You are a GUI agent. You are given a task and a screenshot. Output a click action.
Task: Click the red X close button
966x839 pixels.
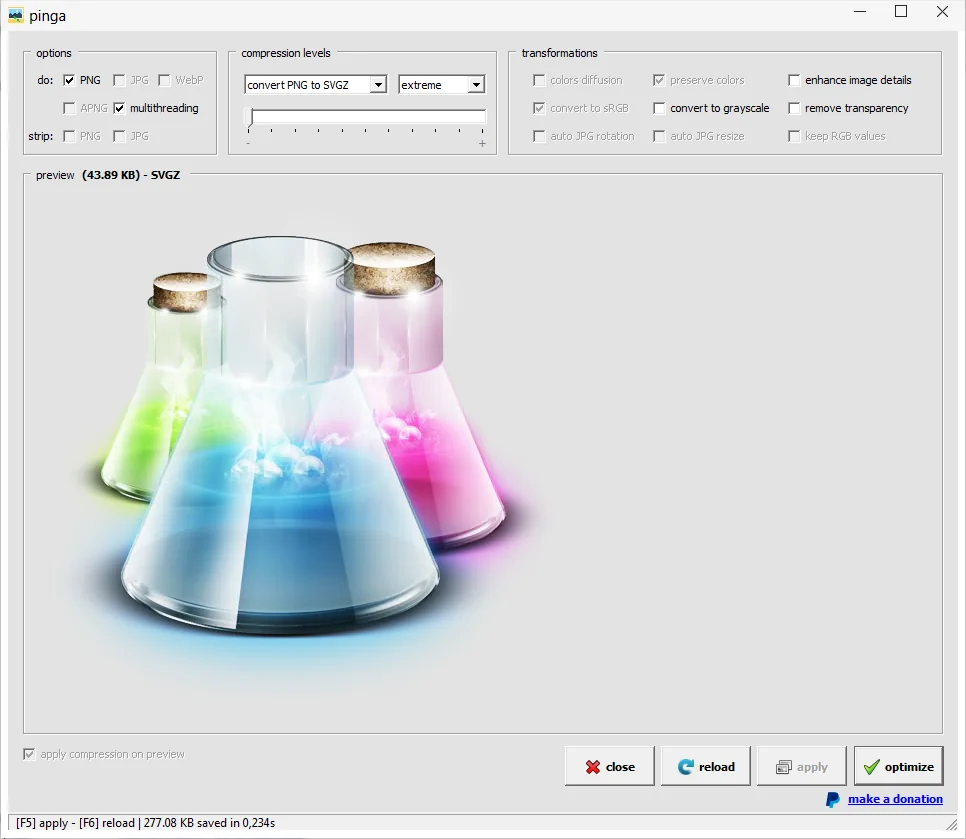coord(609,767)
